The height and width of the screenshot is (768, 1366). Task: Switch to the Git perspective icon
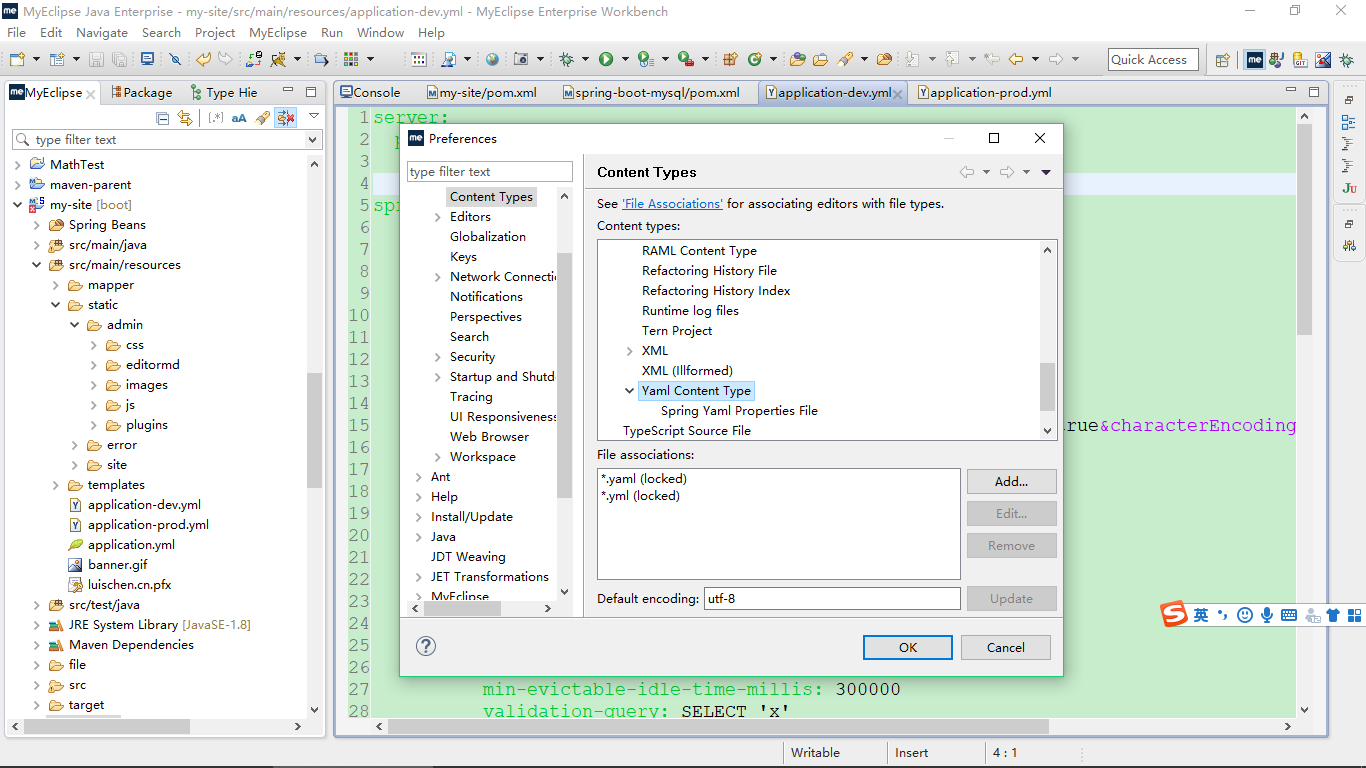(x=1299, y=60)
